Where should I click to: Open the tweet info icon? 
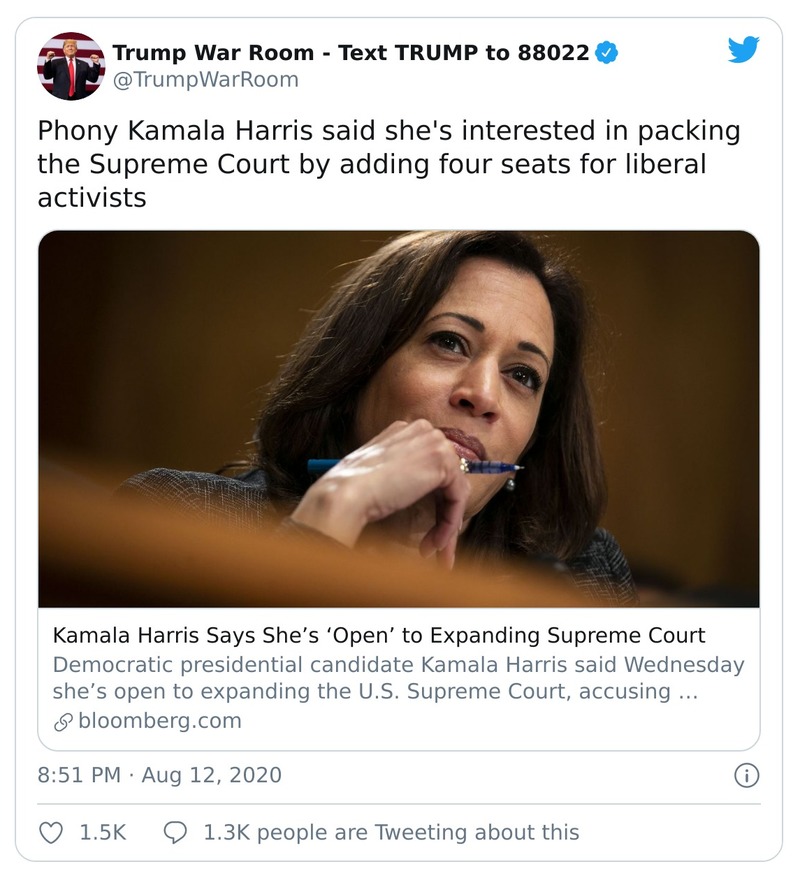click(747, 775)
